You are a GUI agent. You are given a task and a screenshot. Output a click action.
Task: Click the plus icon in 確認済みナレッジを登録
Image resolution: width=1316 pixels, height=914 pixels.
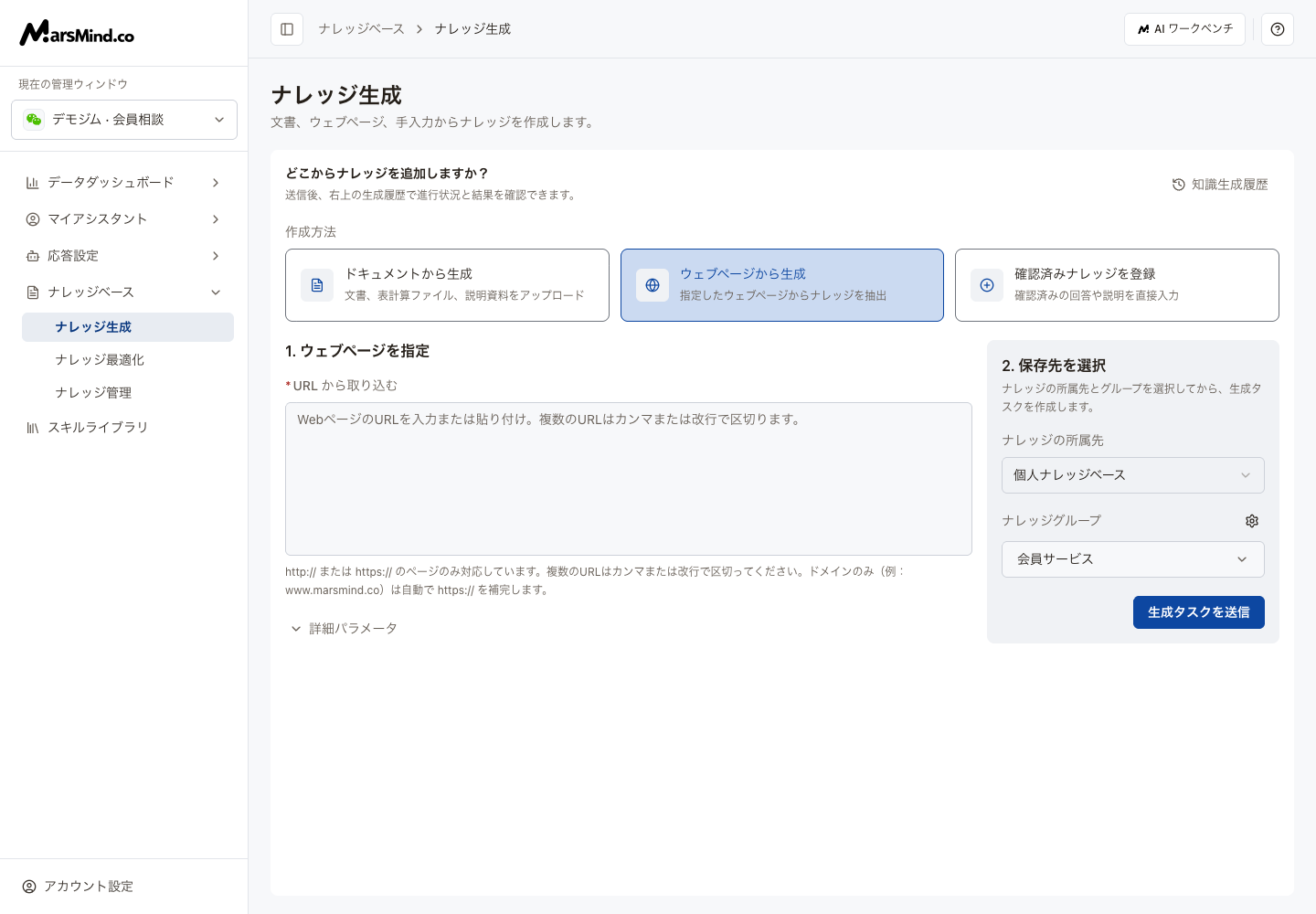coord(987,285)
